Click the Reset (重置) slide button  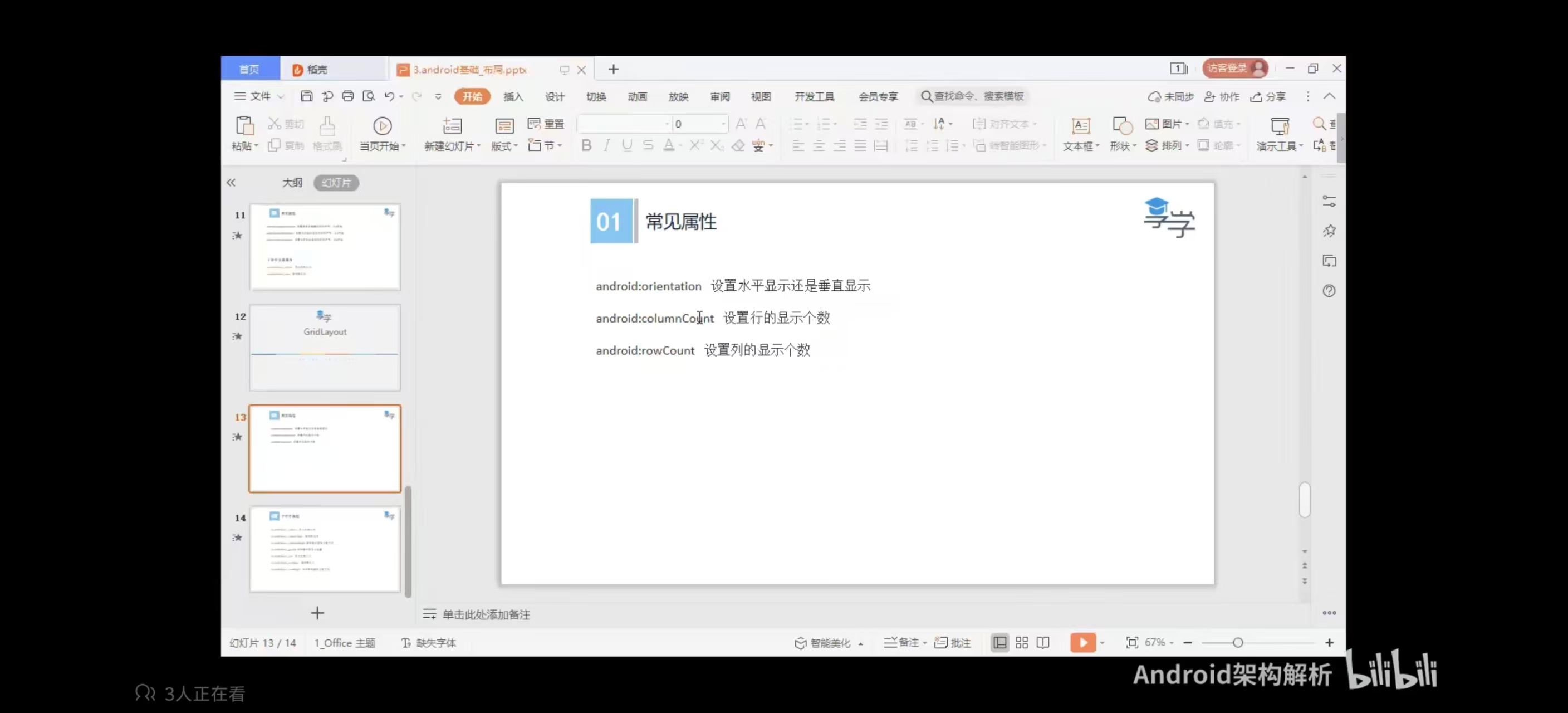click(x=546, y=124)
